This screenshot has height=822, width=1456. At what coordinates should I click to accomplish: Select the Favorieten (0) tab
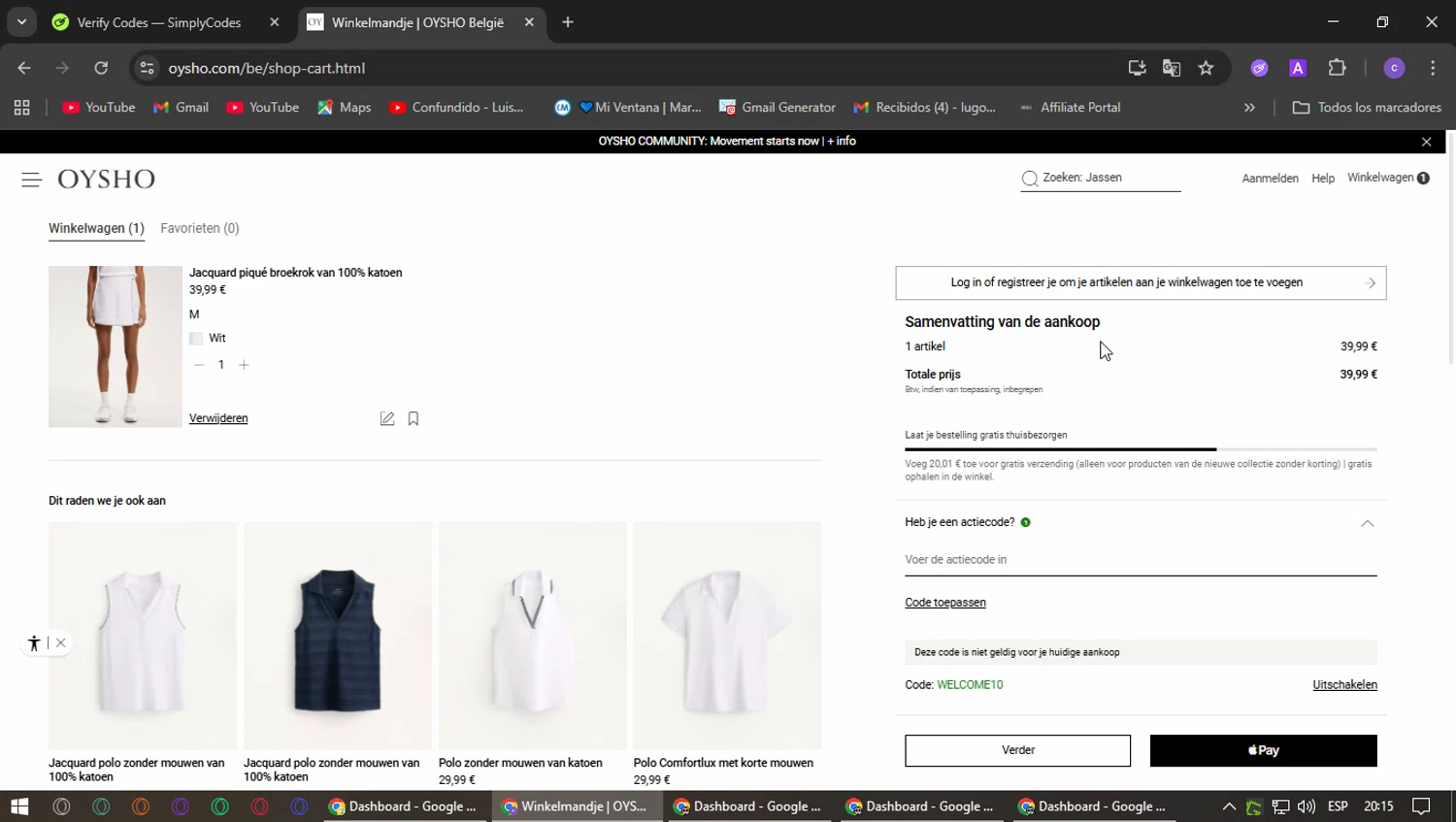200,229
